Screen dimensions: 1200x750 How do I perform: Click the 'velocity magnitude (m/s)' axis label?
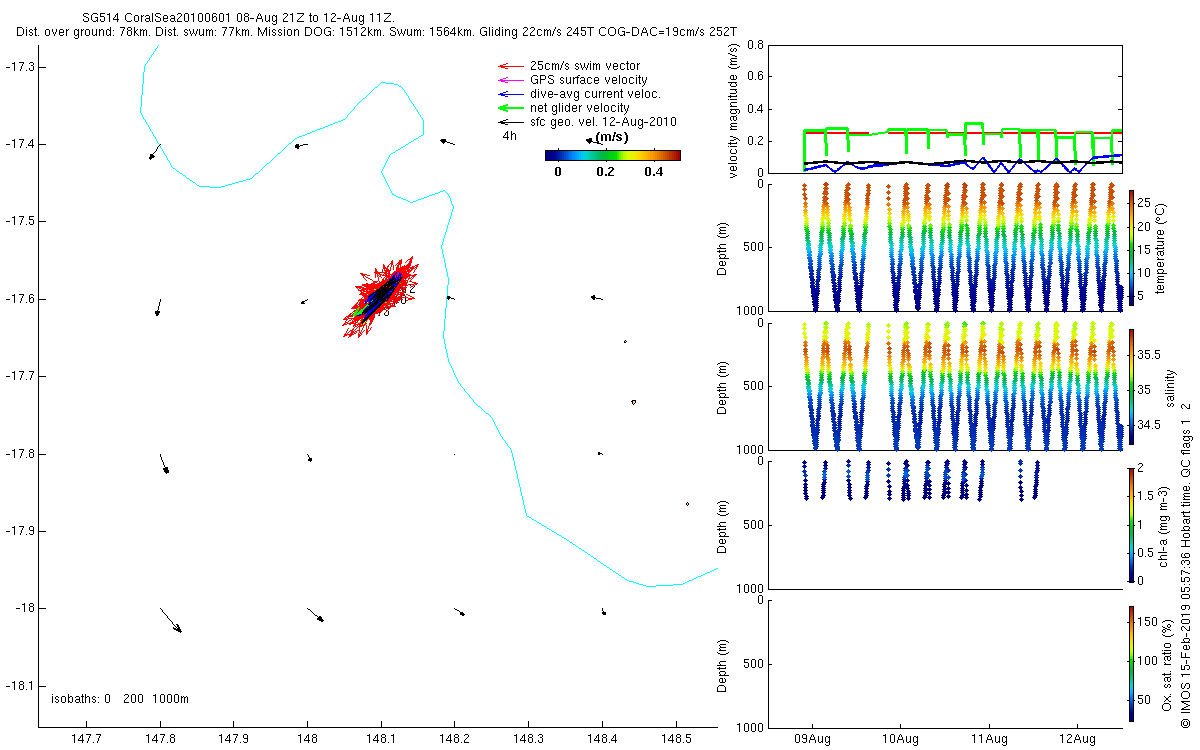tap(733, 110)
